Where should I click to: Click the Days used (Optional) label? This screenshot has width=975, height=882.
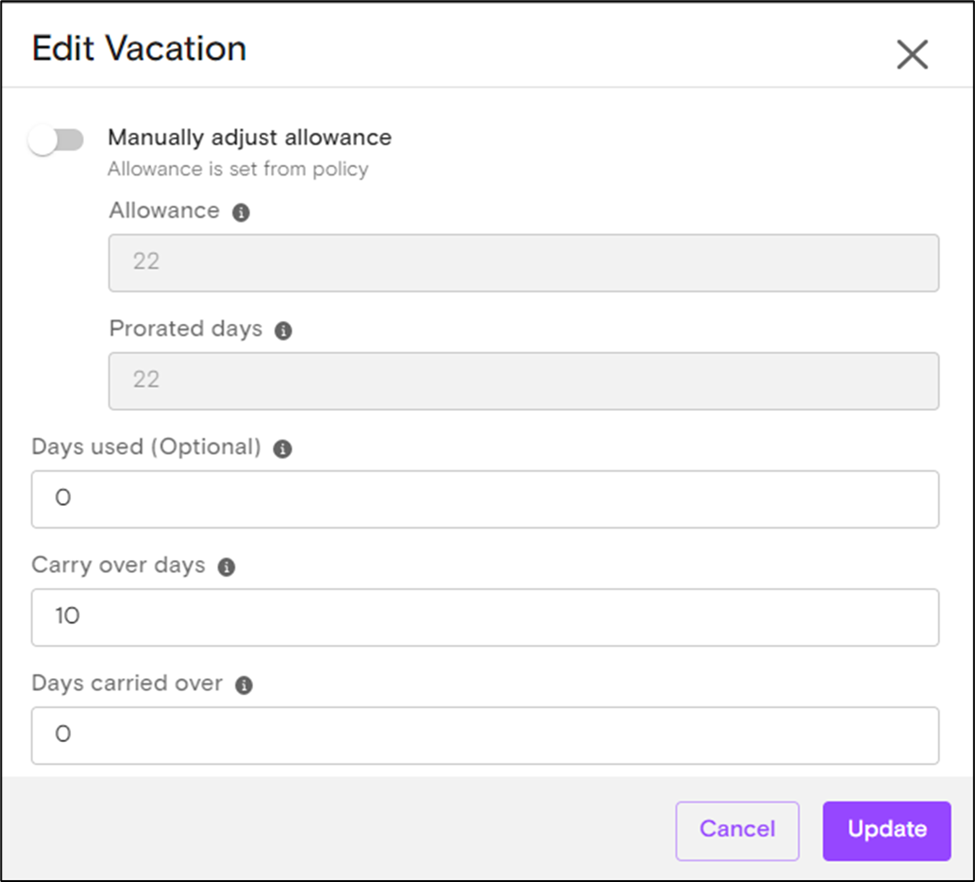coord(146,447)
